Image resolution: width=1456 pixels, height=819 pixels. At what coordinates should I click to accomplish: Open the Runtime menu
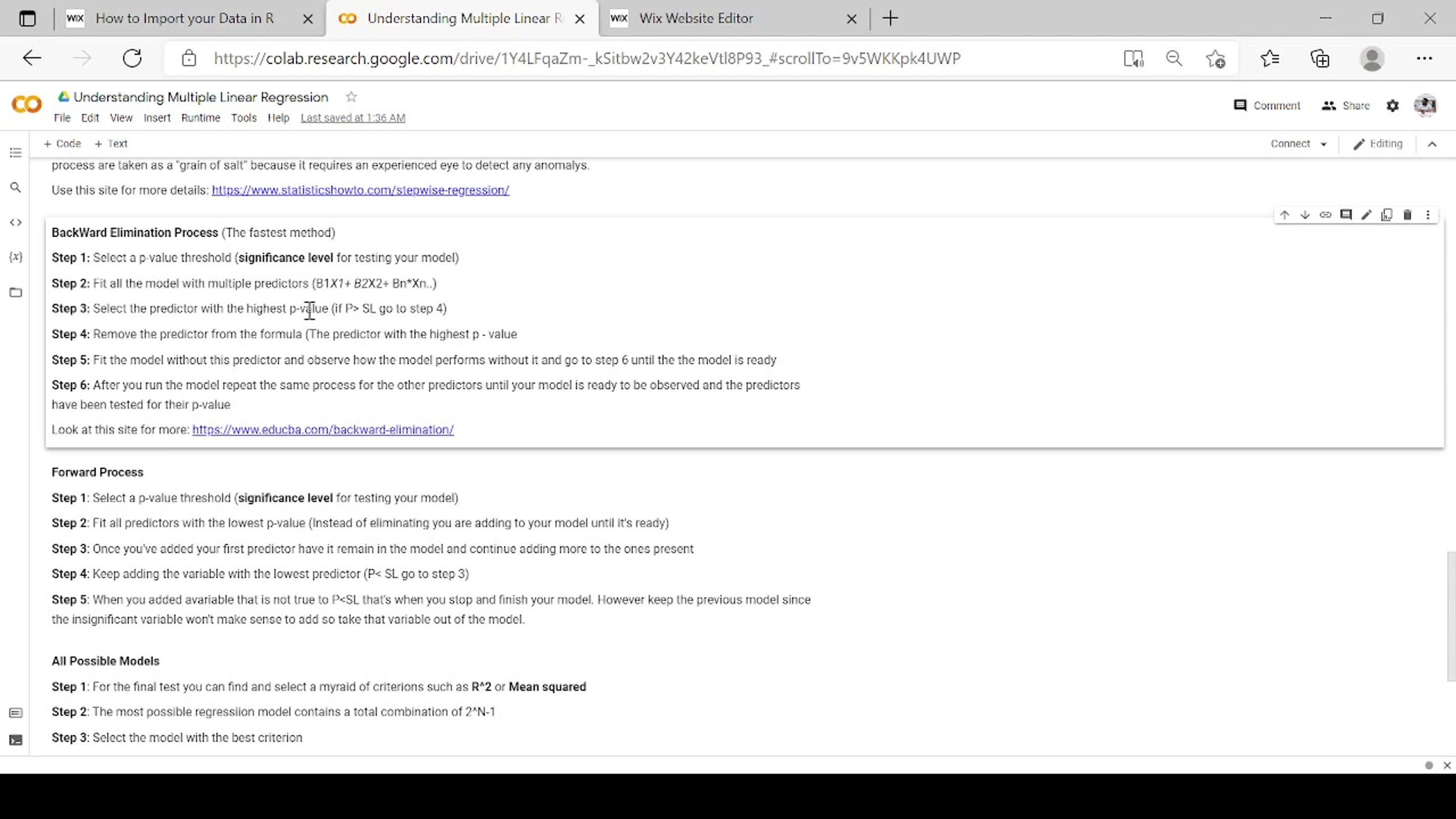(200, 117)
